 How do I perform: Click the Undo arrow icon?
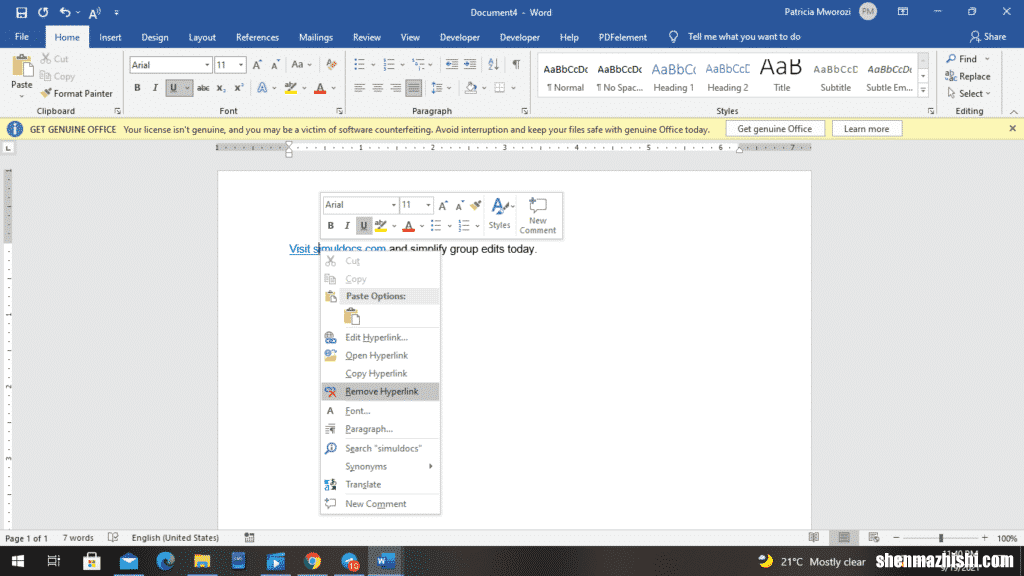(x=65, y=12)
